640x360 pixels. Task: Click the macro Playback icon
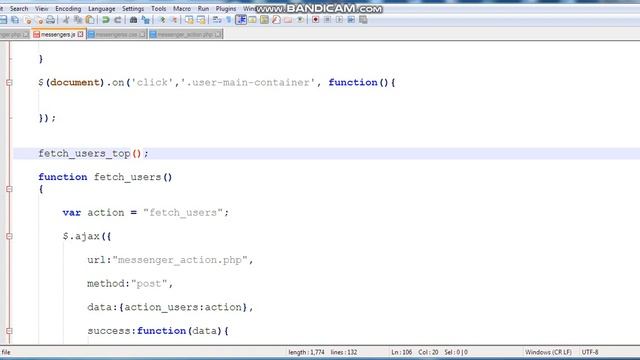pos(339,20)
